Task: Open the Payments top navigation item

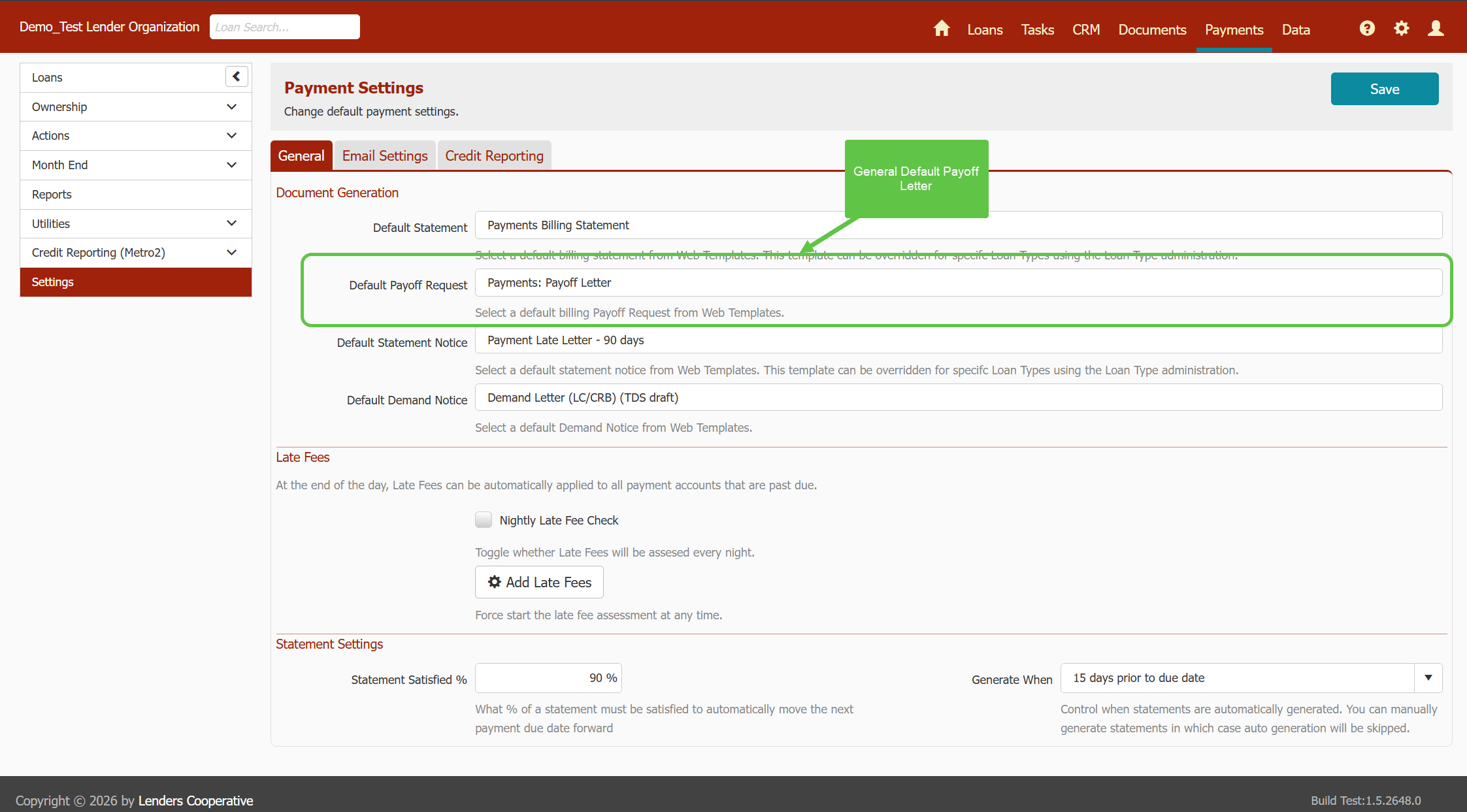Action: pos(1234,29)
